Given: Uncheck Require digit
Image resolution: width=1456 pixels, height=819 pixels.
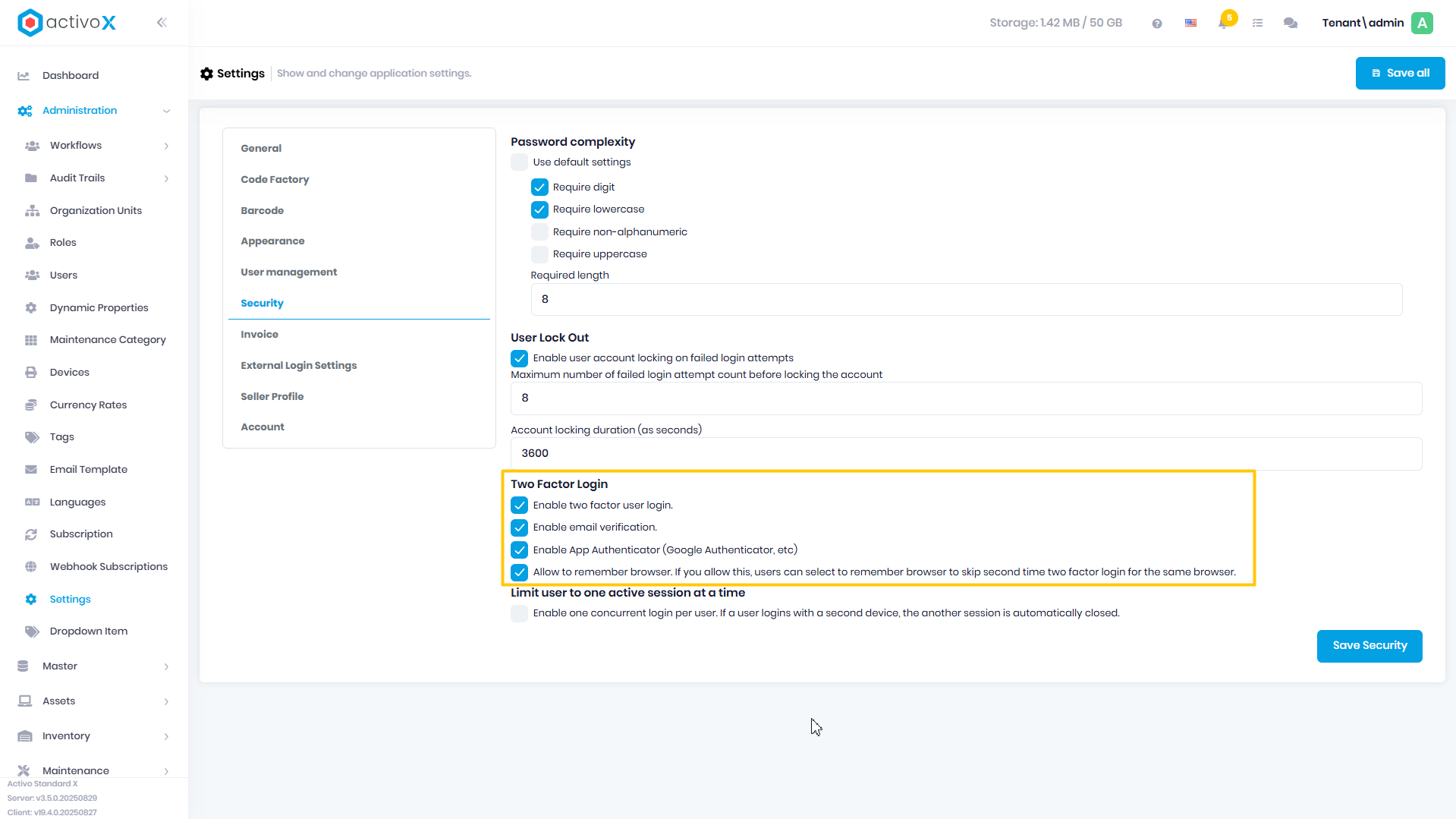Looking at the screenshot, I should tap(539, 187).
